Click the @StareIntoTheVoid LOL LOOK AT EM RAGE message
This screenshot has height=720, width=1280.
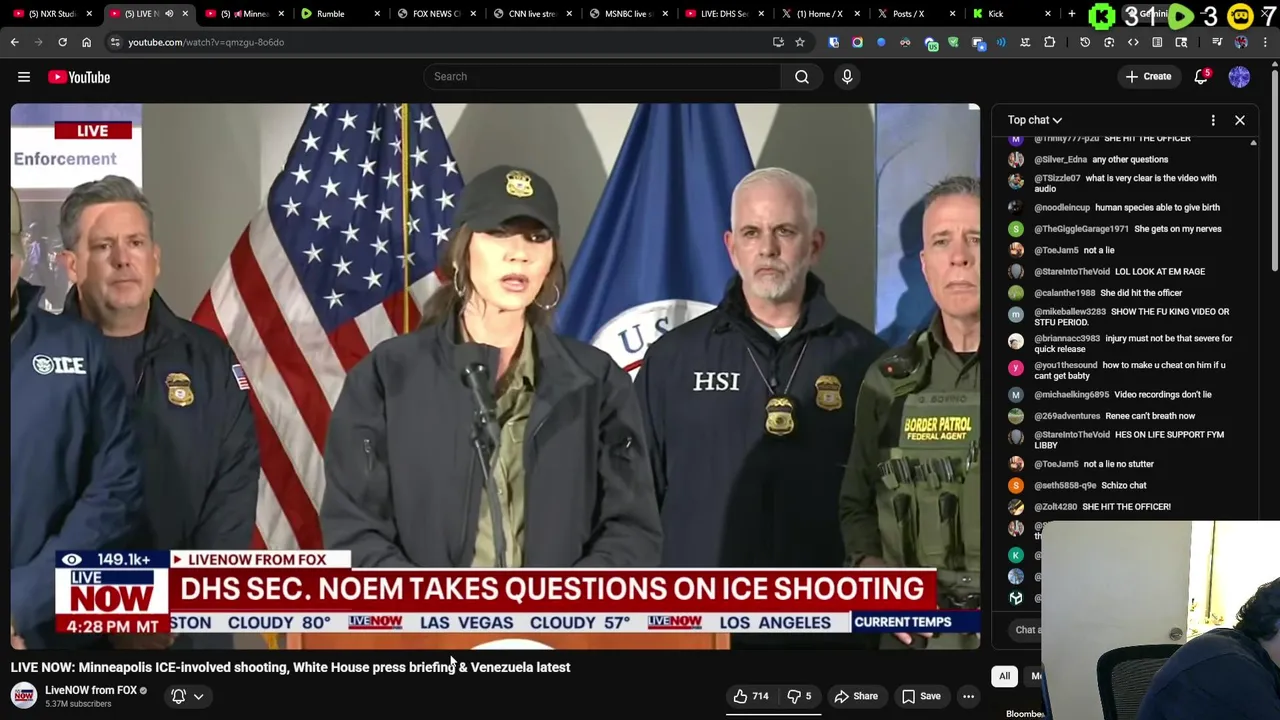[x=1126, y=272]
